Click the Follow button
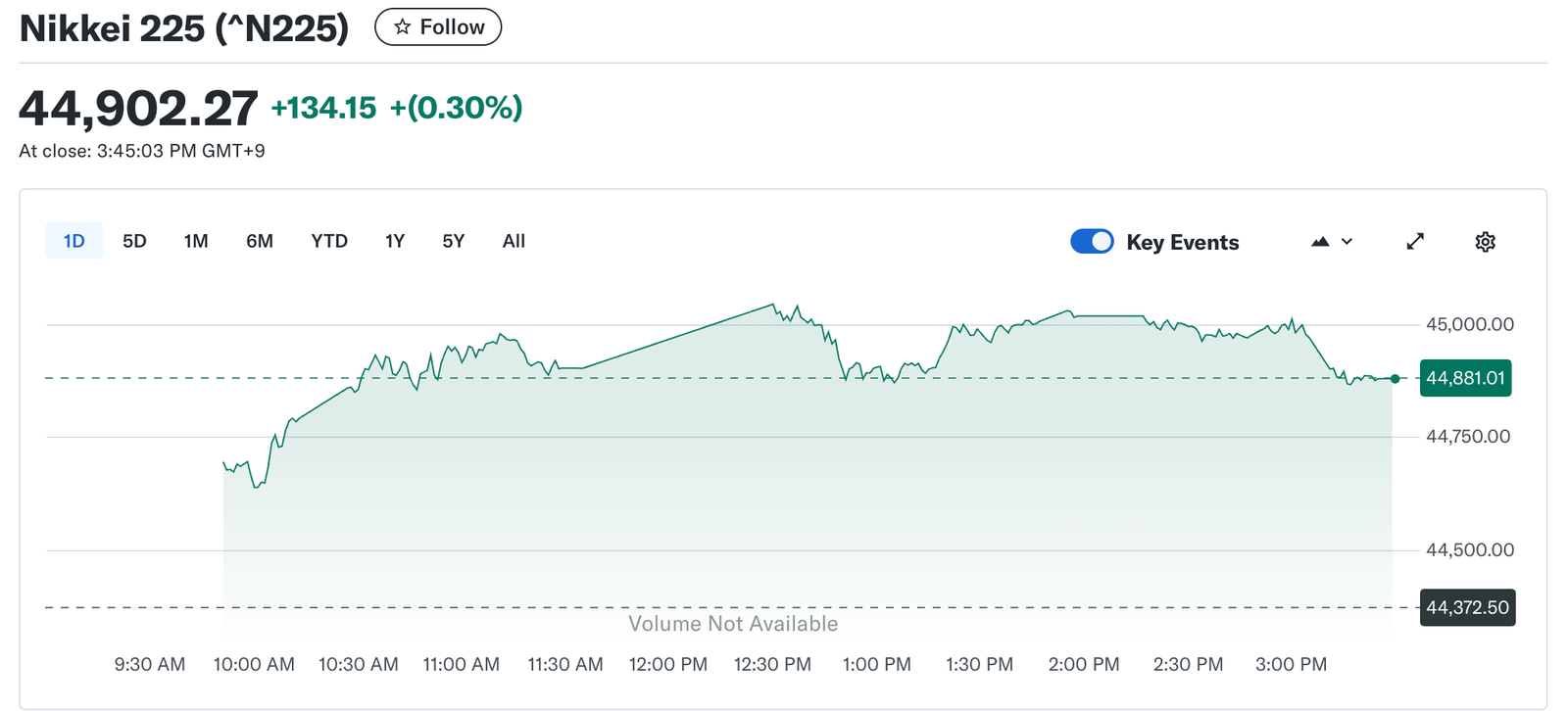This screenshot has height=711, width=1568. point(438,26)
